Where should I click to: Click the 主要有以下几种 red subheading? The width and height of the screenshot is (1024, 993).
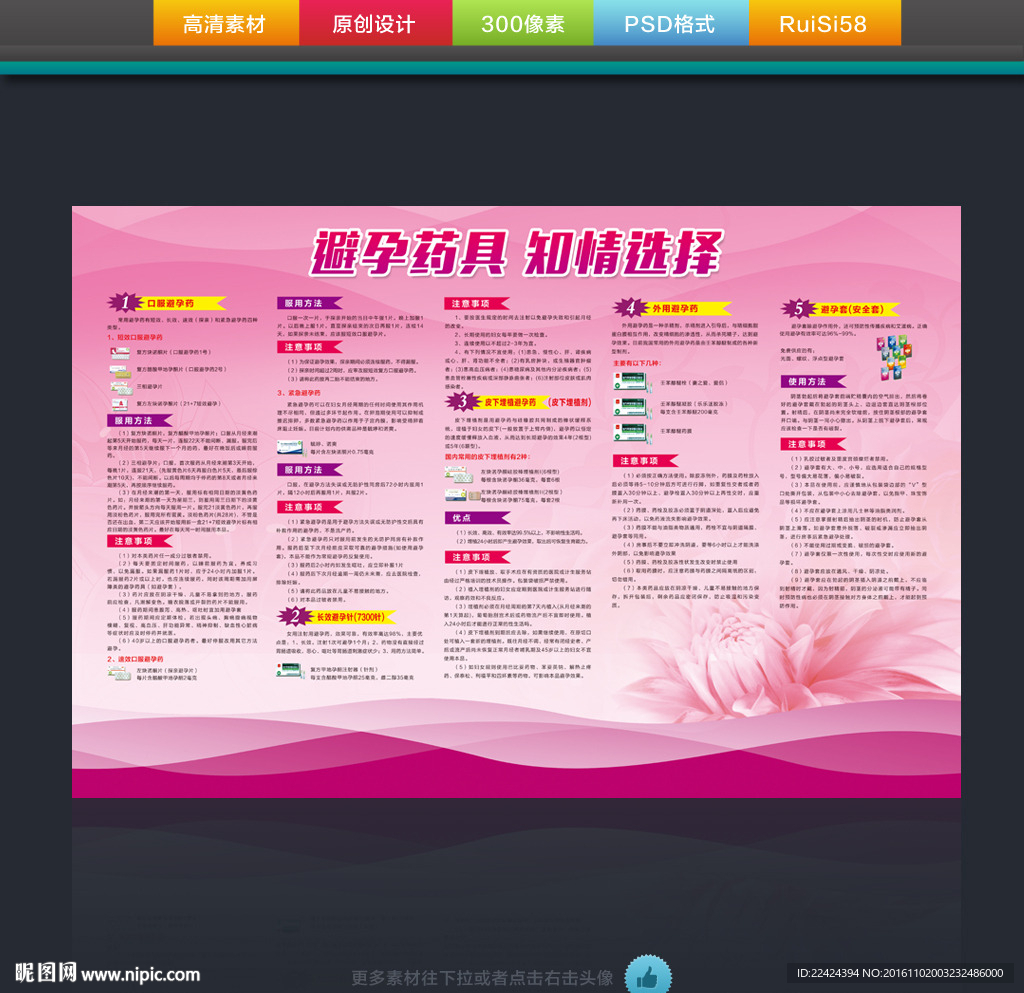click(x=637, y=363)
